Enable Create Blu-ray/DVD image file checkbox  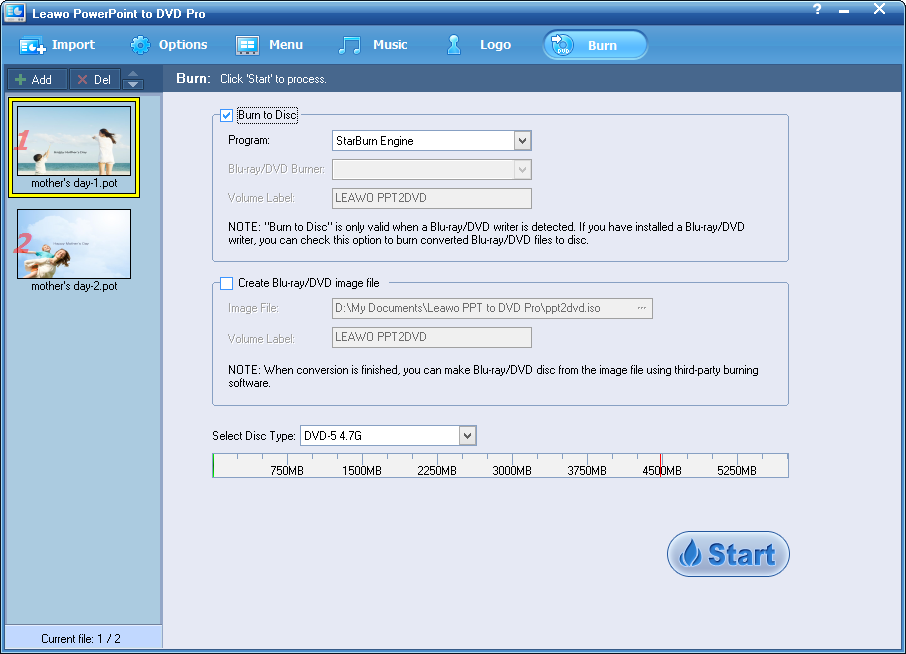226,283
